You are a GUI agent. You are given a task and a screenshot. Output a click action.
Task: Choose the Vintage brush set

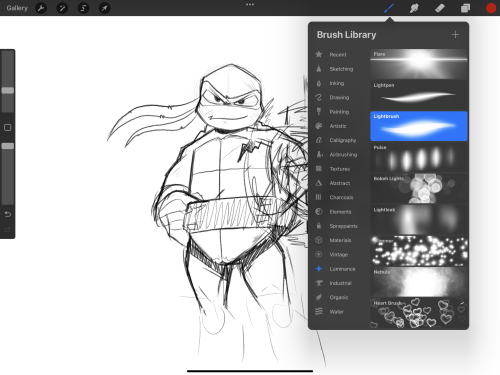coord(339,254)
